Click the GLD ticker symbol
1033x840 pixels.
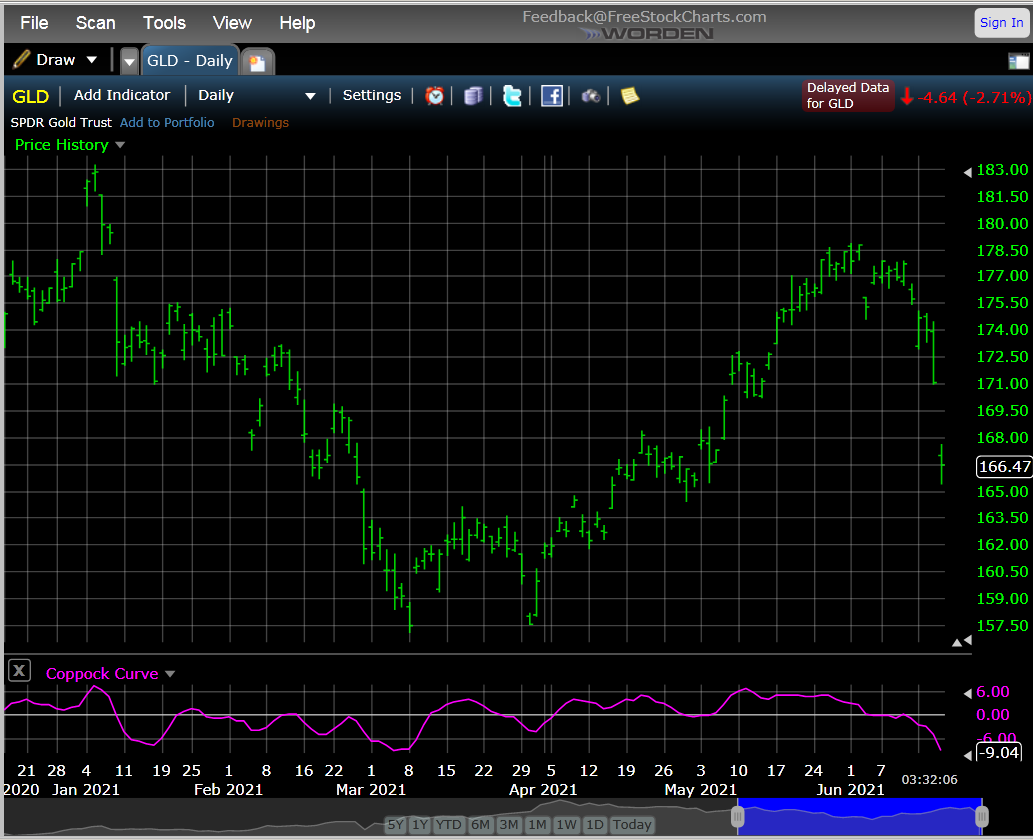tap(30, 96)
